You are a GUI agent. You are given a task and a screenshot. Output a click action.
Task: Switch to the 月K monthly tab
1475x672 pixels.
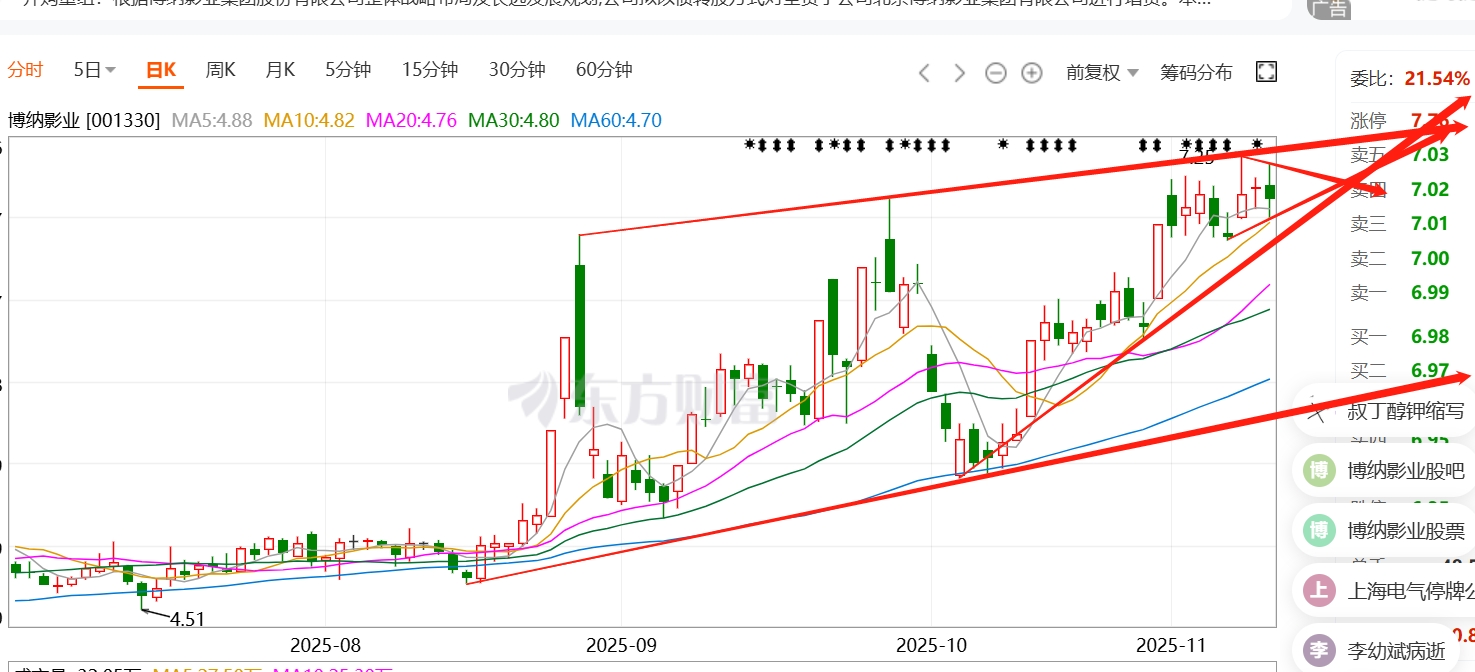pos(280,70)
